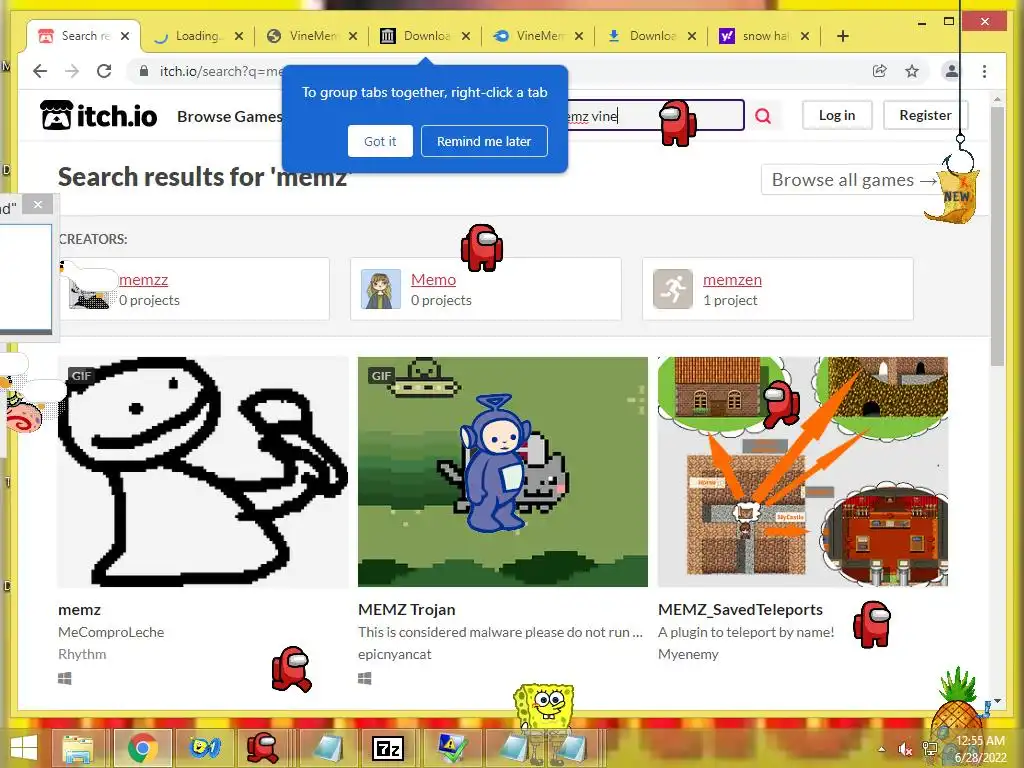
Task: Open creator memzz profile link
Action: (x=144, y=280)
